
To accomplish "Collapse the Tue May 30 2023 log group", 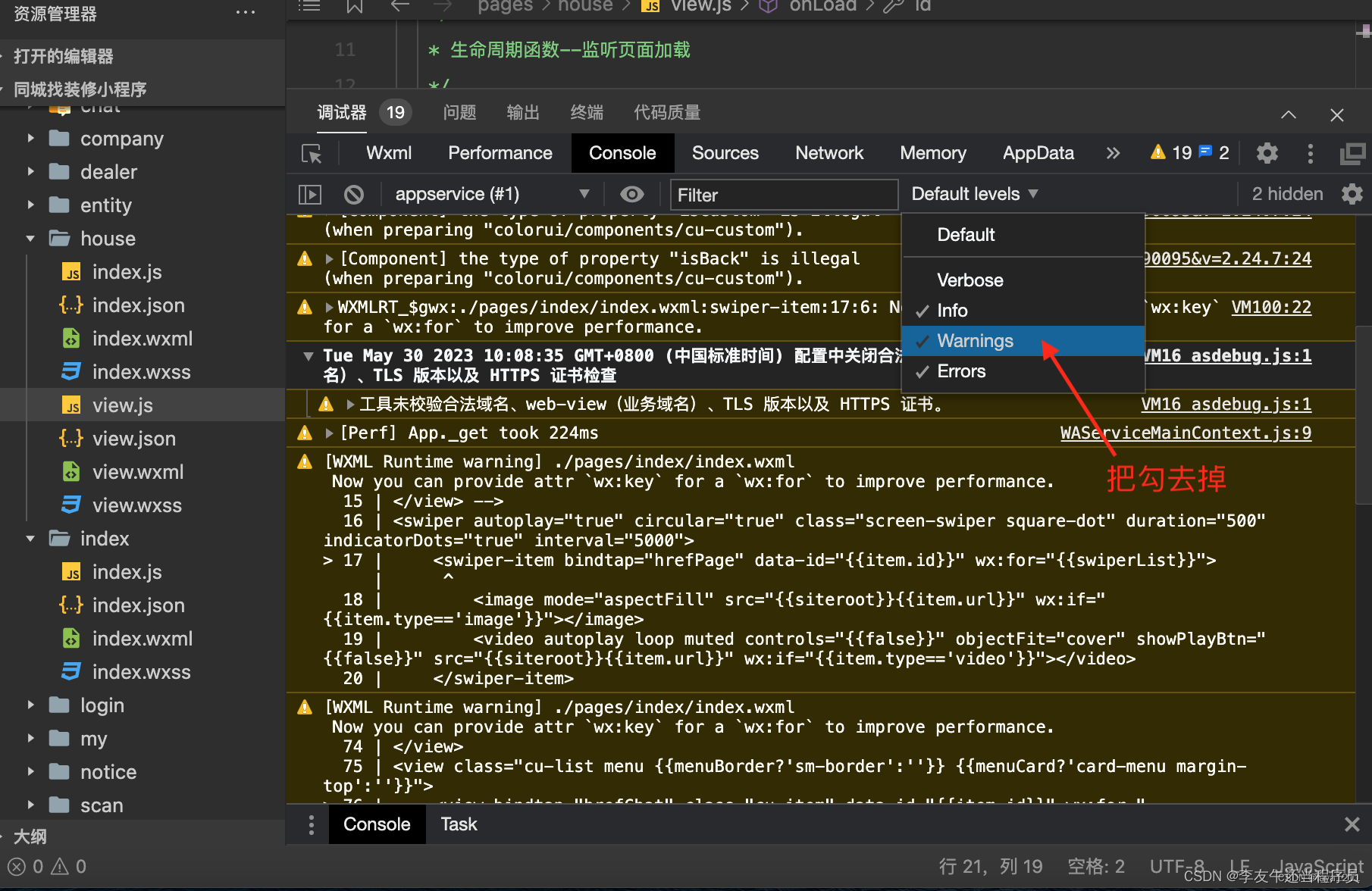I will [309, 355].
